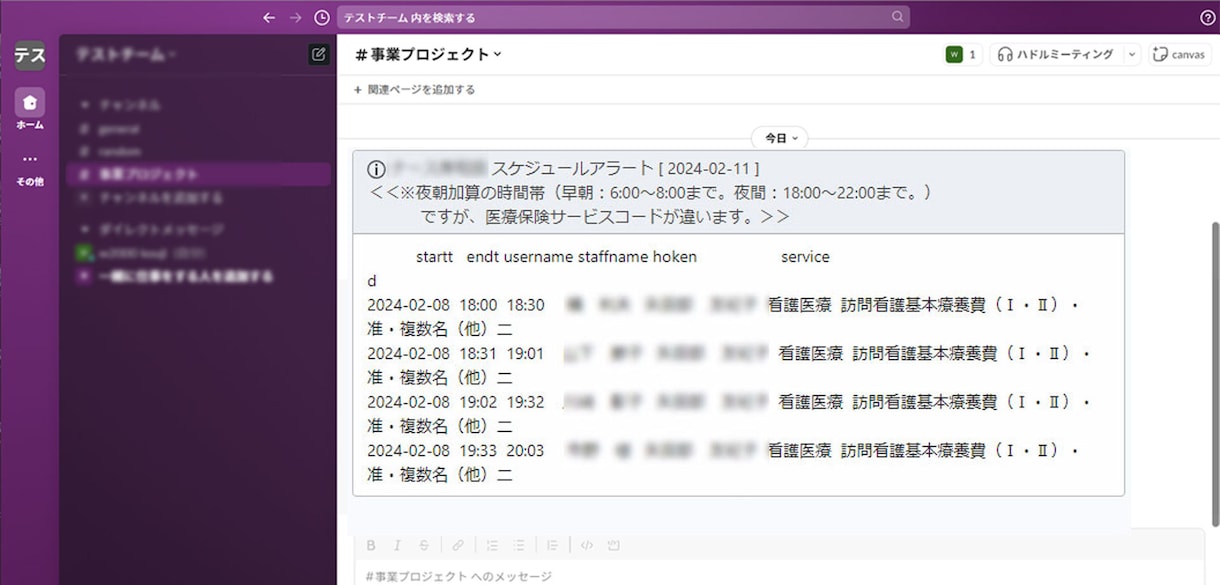
Task: Open help via the question mark icon
Action: [1206, 16]
